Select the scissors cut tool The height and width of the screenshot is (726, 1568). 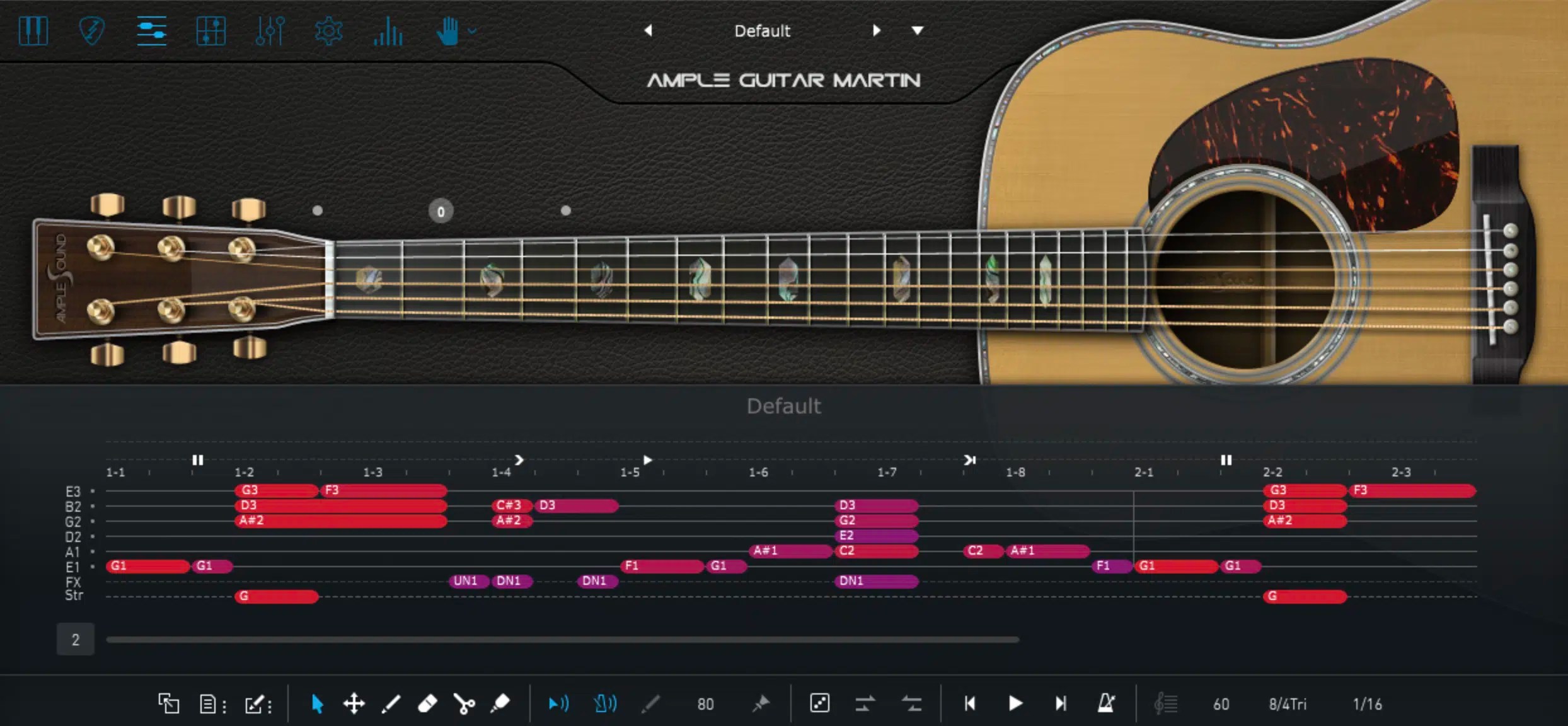tap(464, 704)
